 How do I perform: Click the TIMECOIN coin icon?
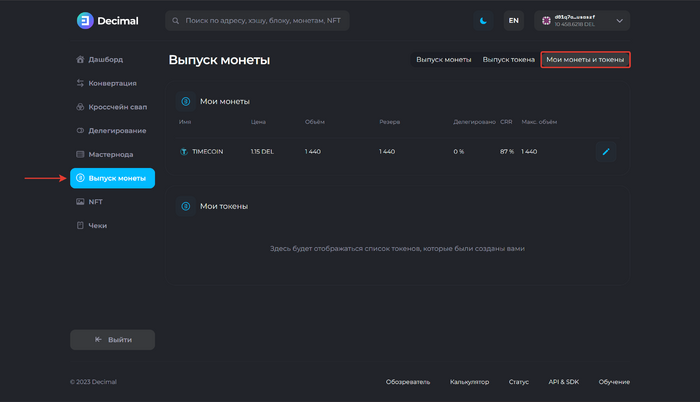point(184,151)
